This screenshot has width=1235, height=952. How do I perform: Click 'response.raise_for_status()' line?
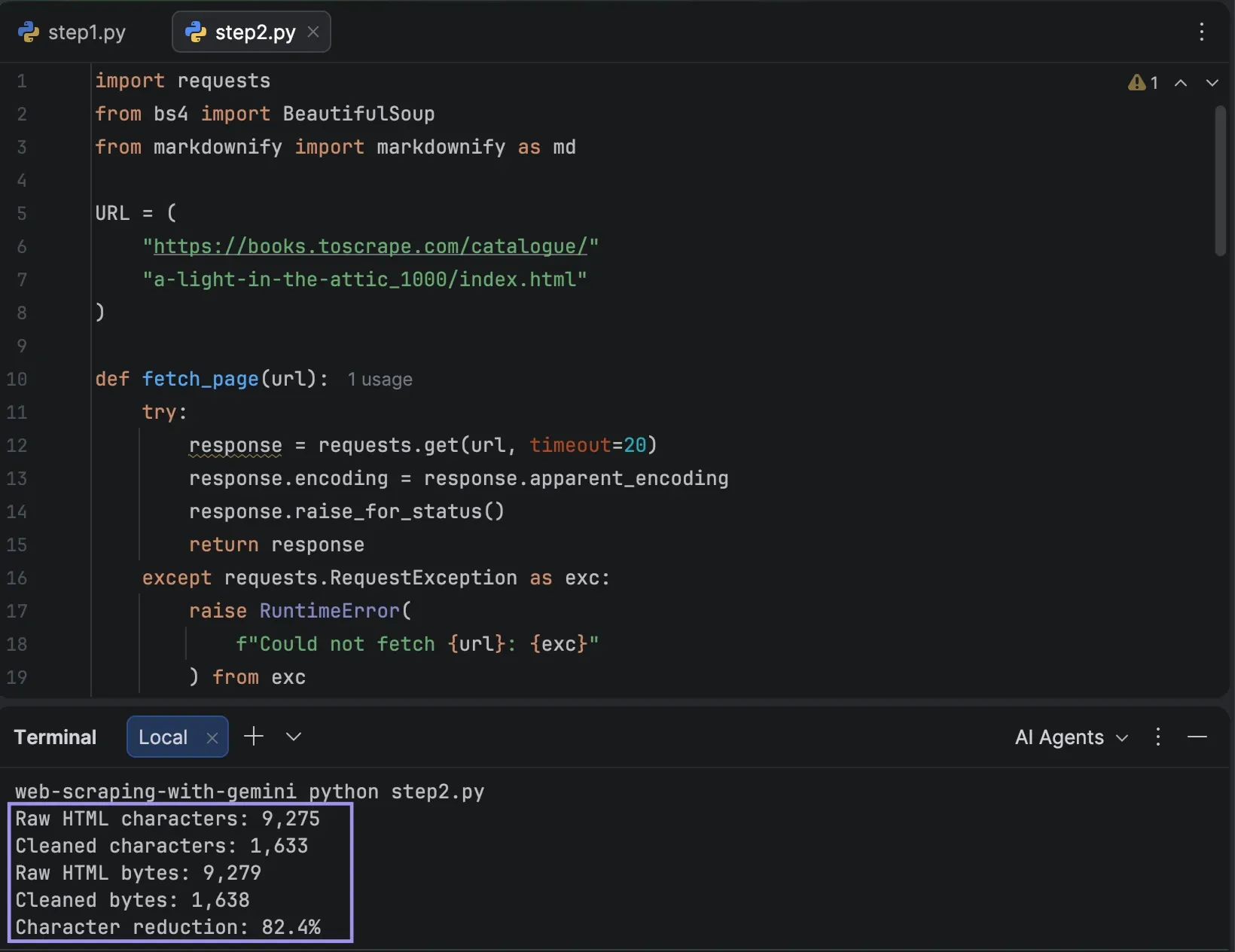click(346, 511)
